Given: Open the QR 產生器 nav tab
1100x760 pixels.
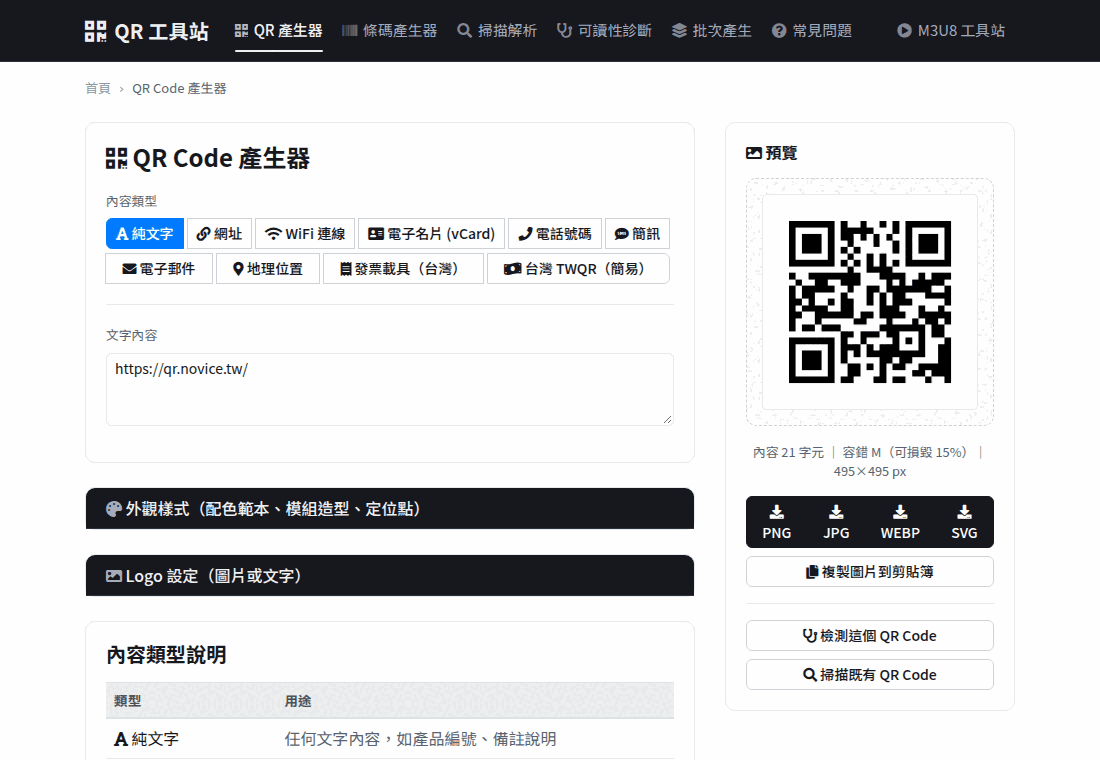Looking at the screenshot, I should coord(279,31).
